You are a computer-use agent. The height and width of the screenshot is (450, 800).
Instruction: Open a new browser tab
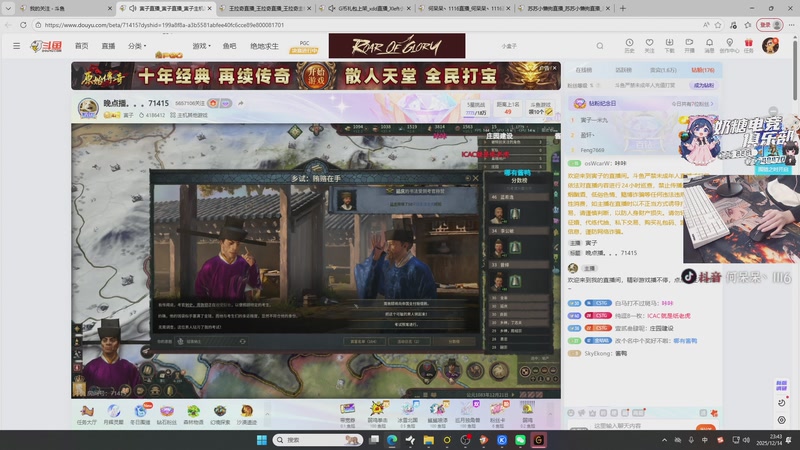click(x=622, y=8)
